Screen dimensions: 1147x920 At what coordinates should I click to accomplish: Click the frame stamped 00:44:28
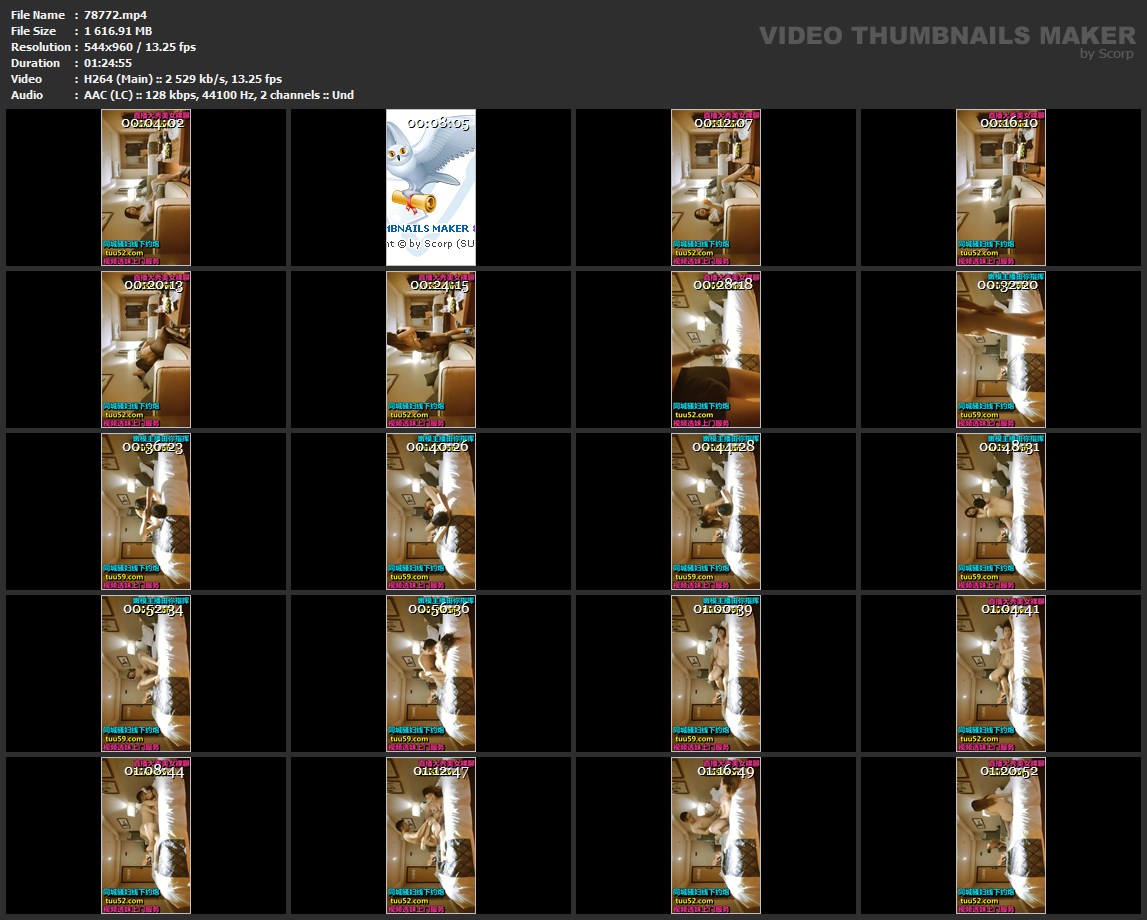pyautogui.click(x=716, y=512)
